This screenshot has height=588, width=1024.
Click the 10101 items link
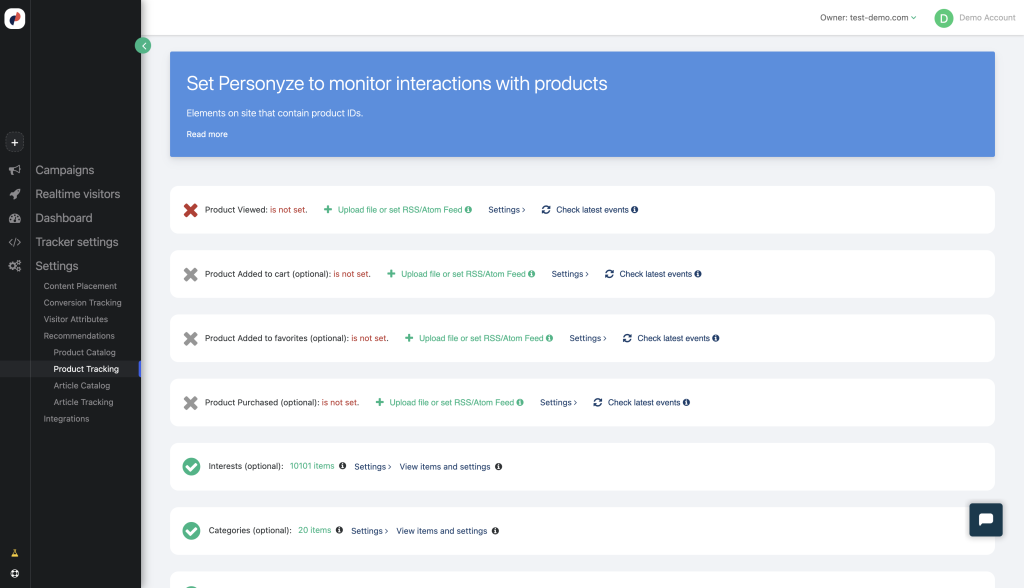click(312, 466)
